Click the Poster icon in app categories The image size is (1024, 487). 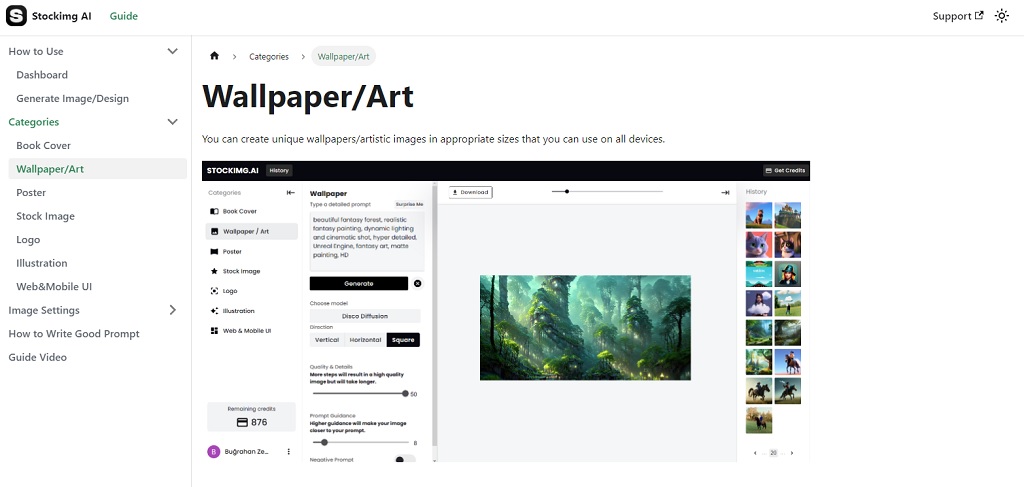click(214, 251)
